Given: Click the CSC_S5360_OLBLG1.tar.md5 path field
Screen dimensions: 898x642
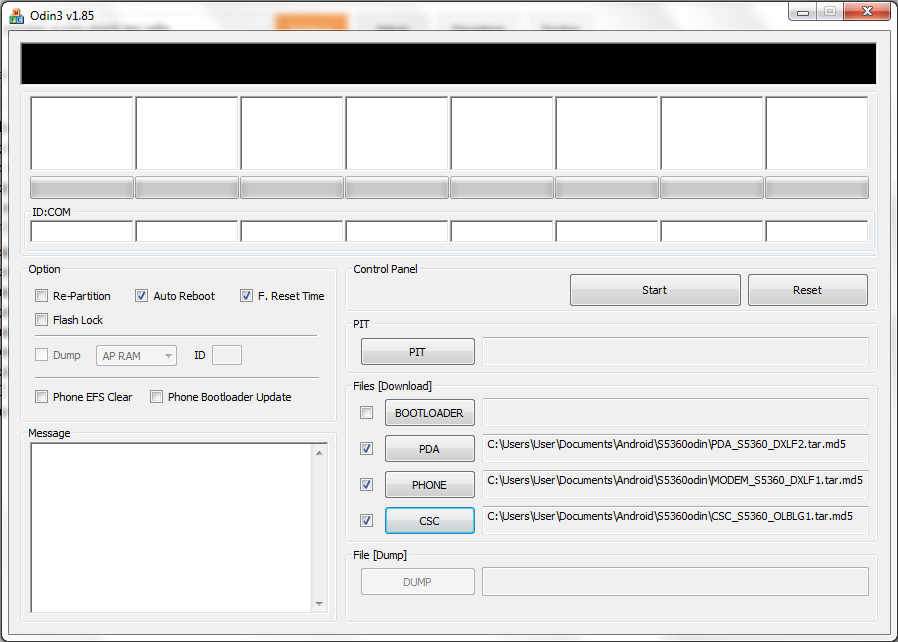Looking at the screenshot, I should click(676, 521).
